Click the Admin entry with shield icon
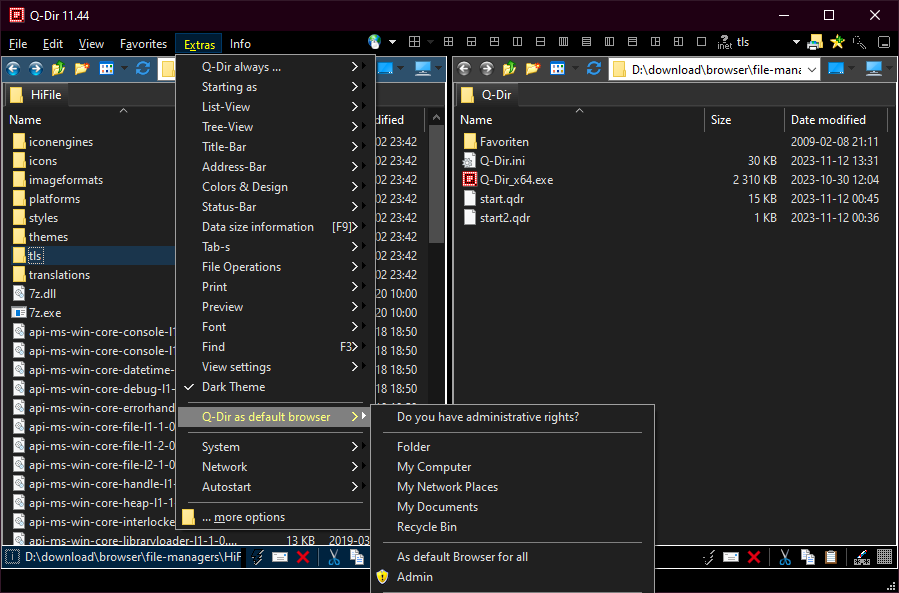The width and height of the screenshot is (899, 593). [x=415, y=577]
